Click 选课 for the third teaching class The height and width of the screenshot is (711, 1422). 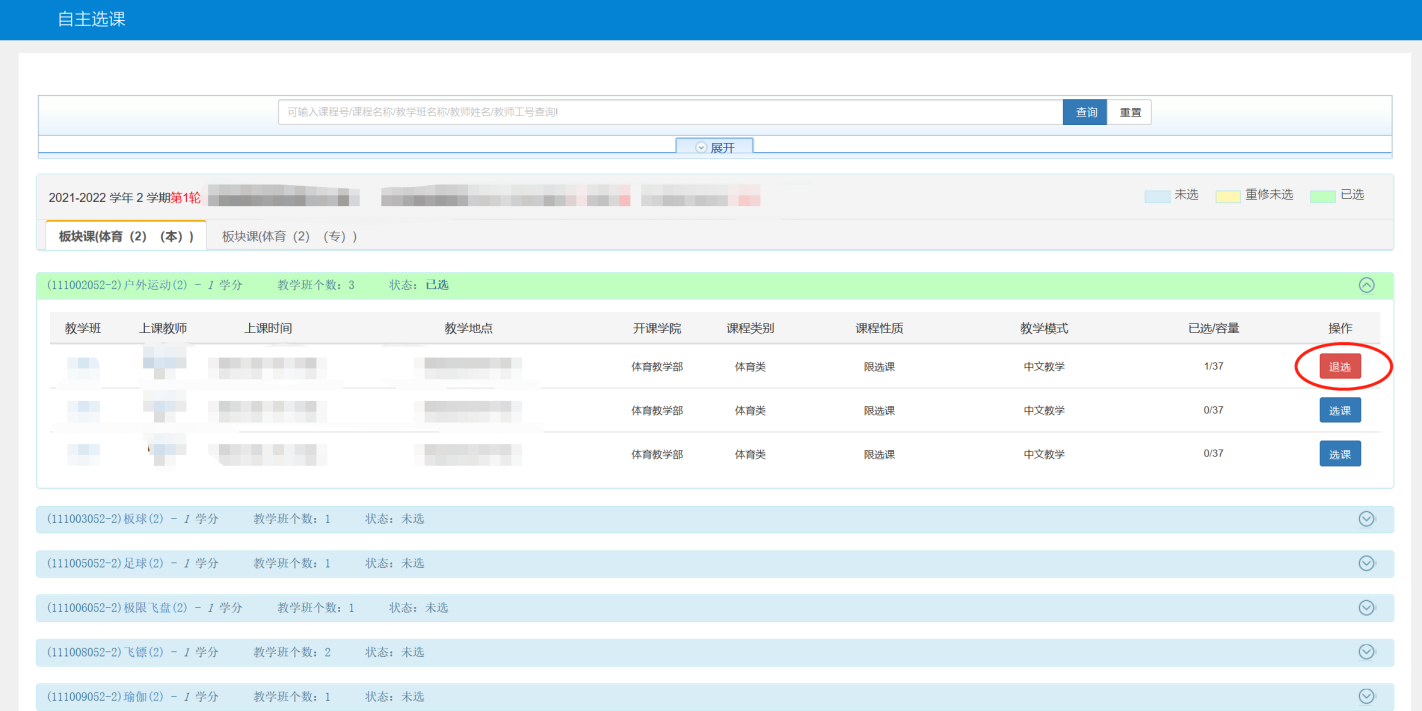(1339, 454)
